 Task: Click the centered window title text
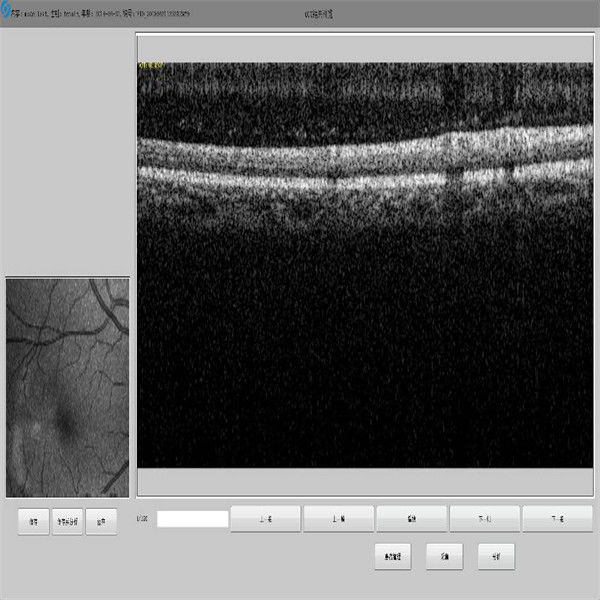[319, 14]
